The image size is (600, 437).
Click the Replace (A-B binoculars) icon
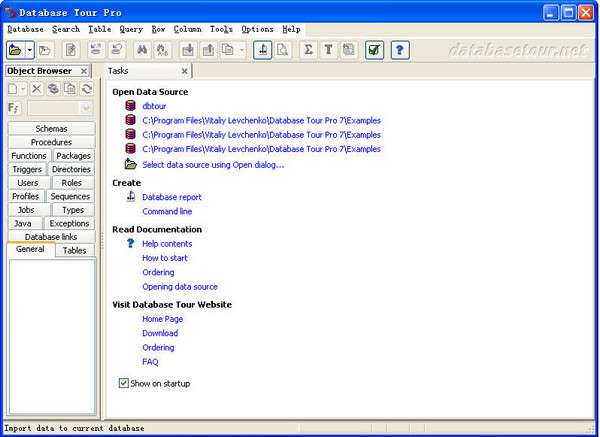(163, 50)
